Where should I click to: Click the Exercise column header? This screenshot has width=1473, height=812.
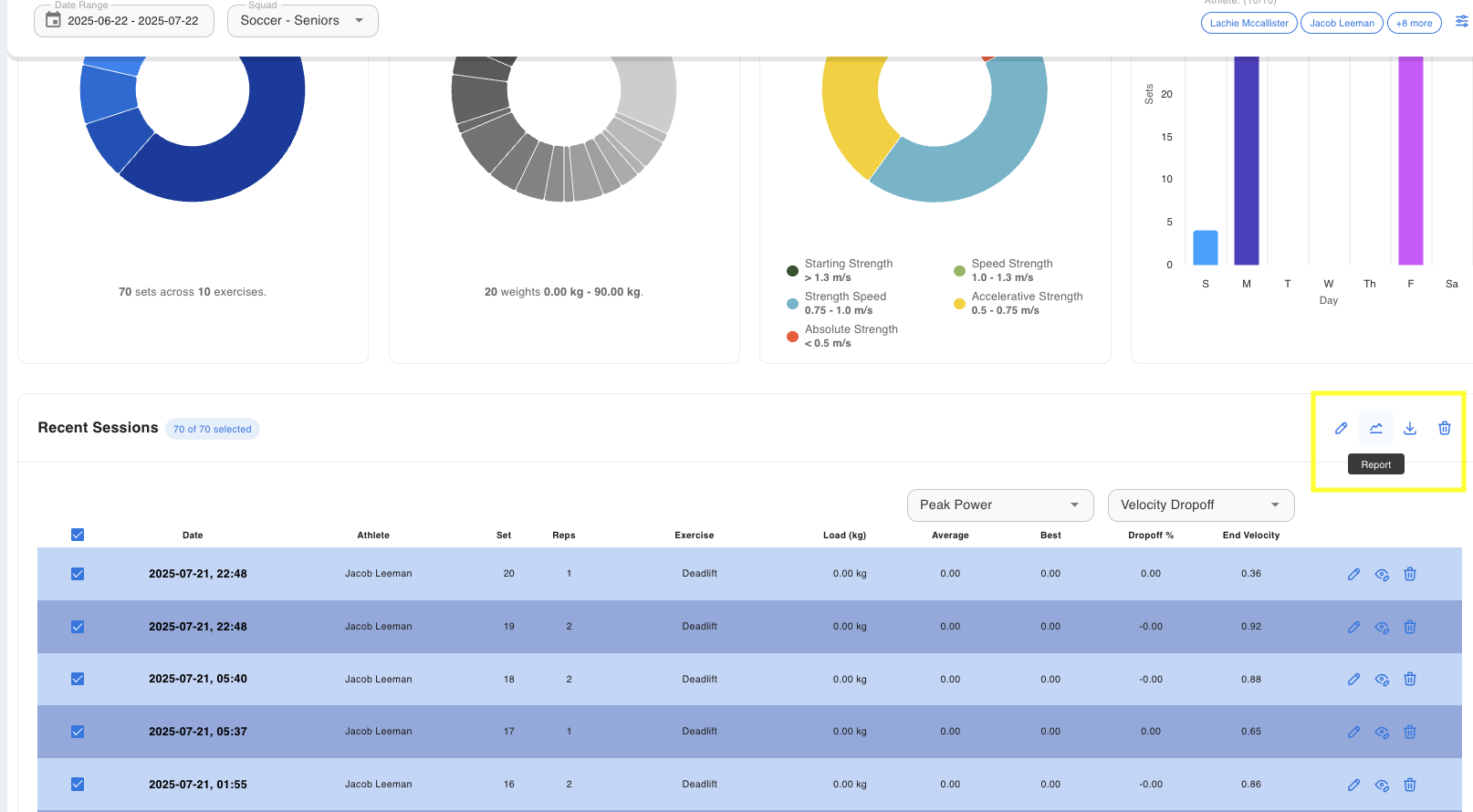click(695, 536)
